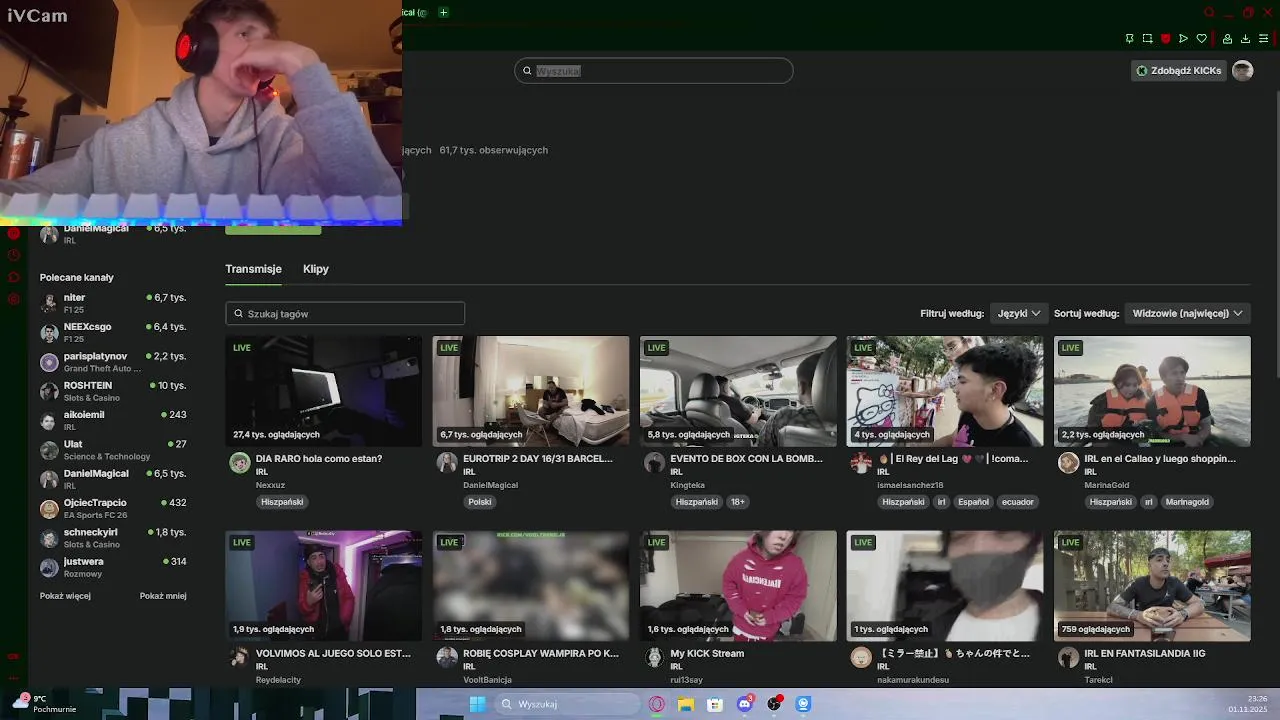Focus the Kick Wyszukaj search box

[654, 71]
